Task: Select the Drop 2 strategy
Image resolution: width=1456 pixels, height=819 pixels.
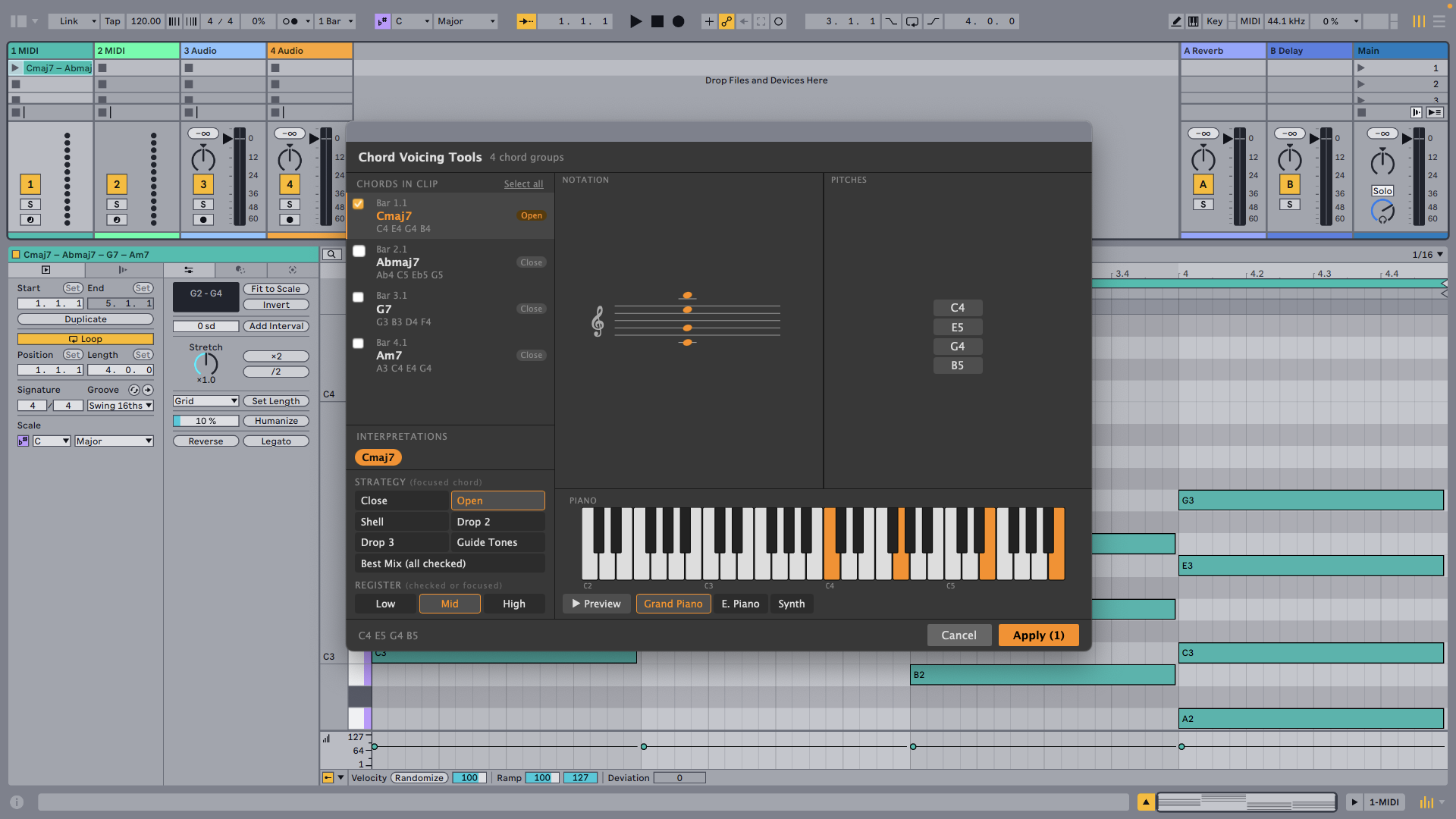Action: point(497,522)
